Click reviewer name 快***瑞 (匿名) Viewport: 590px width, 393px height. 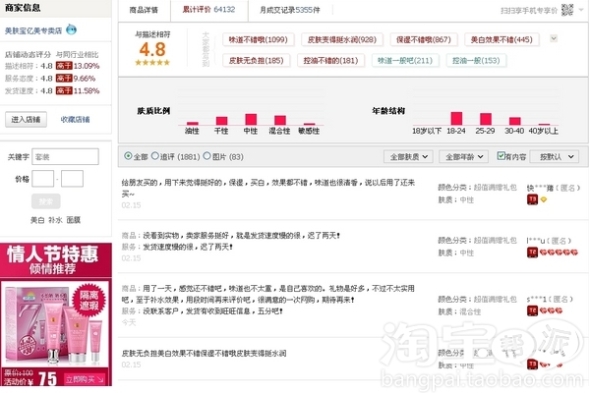554,188
